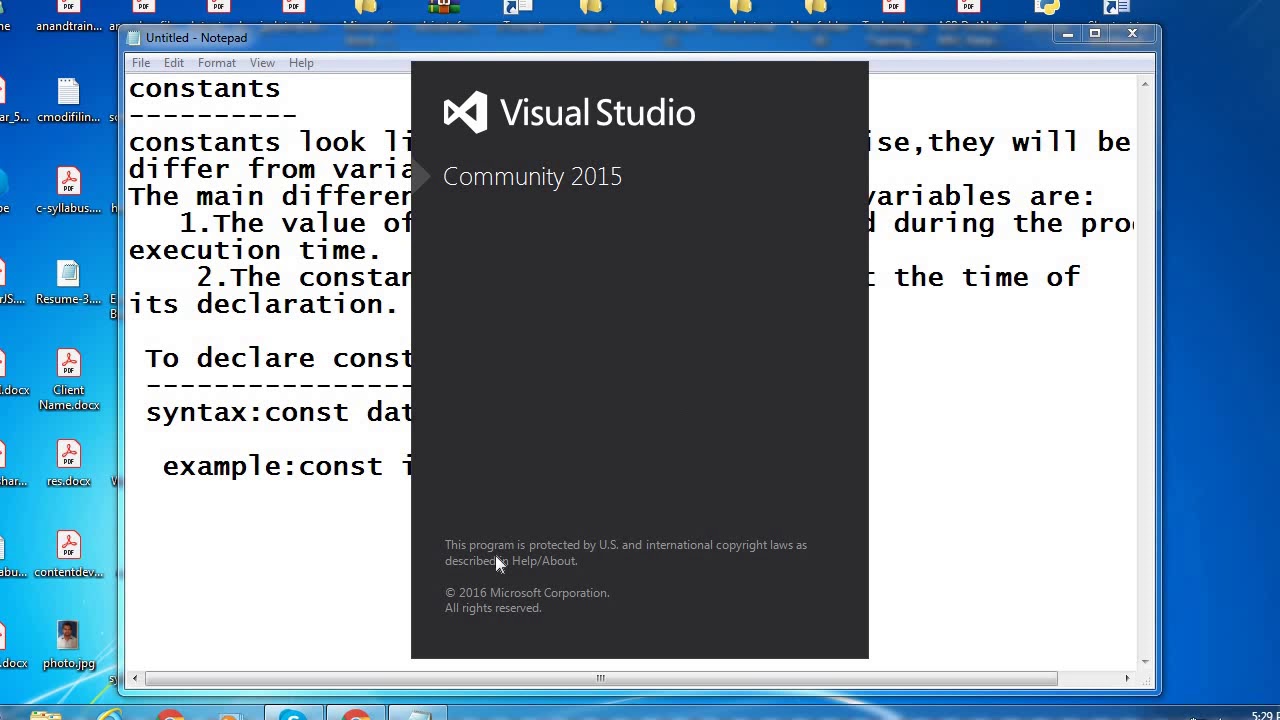The width and height of the screenshot is (1280, 720).
Task: Select the photo.jpg desktop thumbnail
Action: [x=69, y=646]
